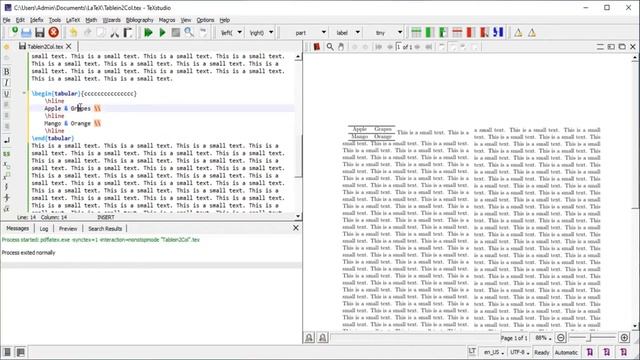Click the line 'Mango & Orange \\' in editor
The image size is (640, 360).
tap(73, 123)
